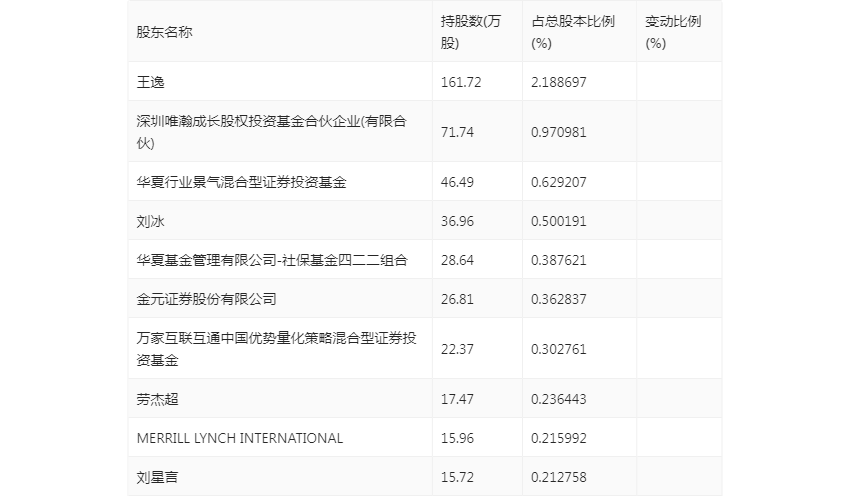Select the value 46.49
The width and height of the screenshot is (850, 496).
click(457, 182)
